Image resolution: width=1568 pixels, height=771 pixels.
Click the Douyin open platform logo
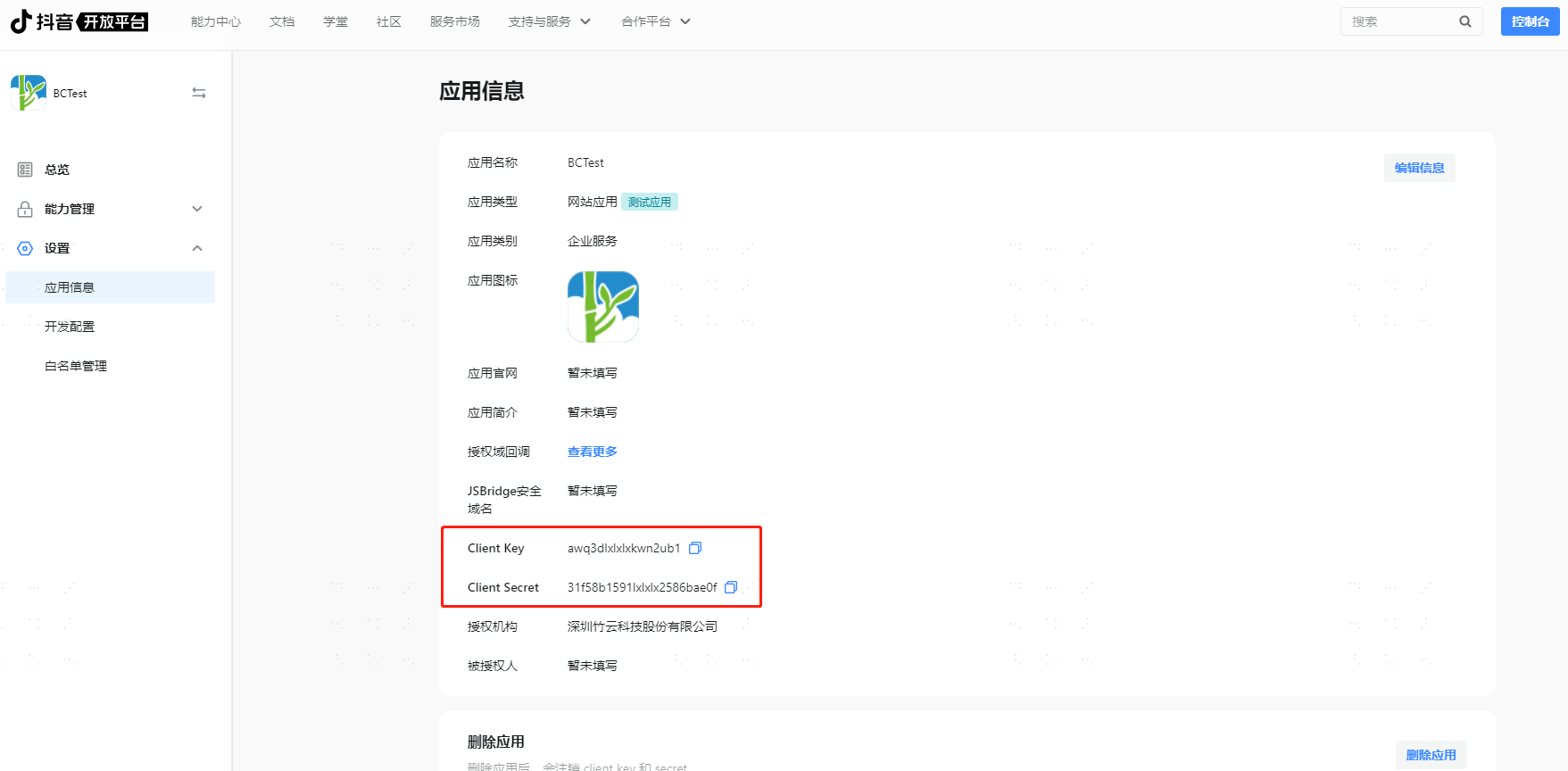[x=79, y=21]
